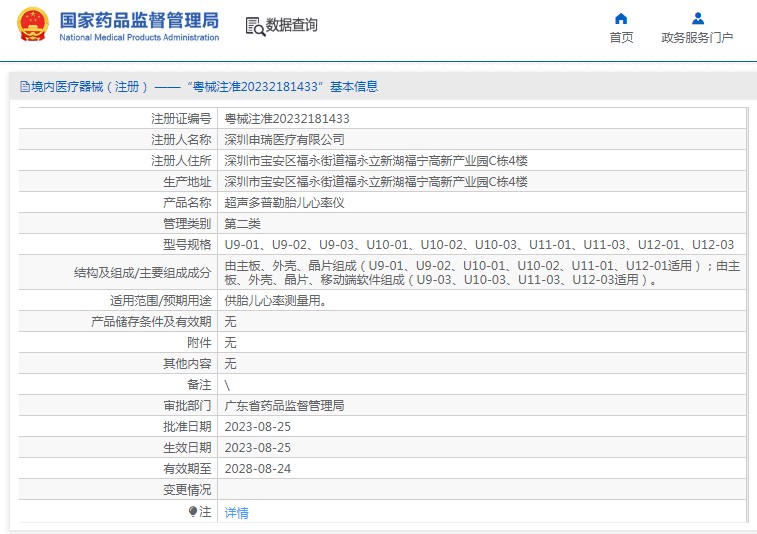
Task: Click the 国家药品监督管理局 title
Action: pyautogui.click(x=139, y=20)
